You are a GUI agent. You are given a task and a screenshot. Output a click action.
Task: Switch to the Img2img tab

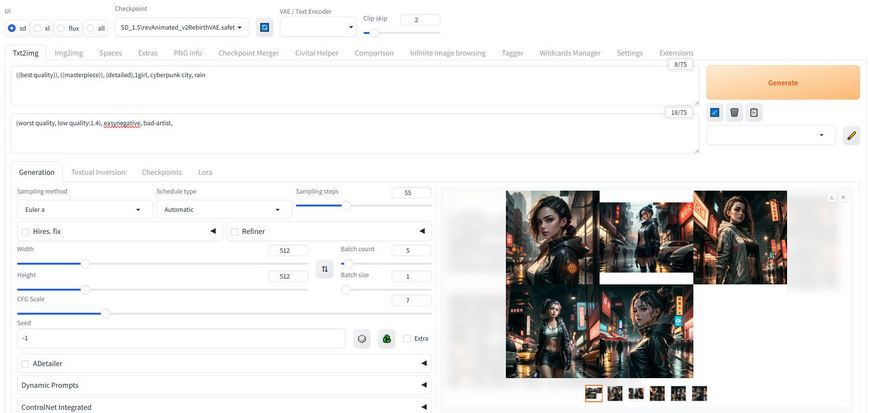pos(69,53)
